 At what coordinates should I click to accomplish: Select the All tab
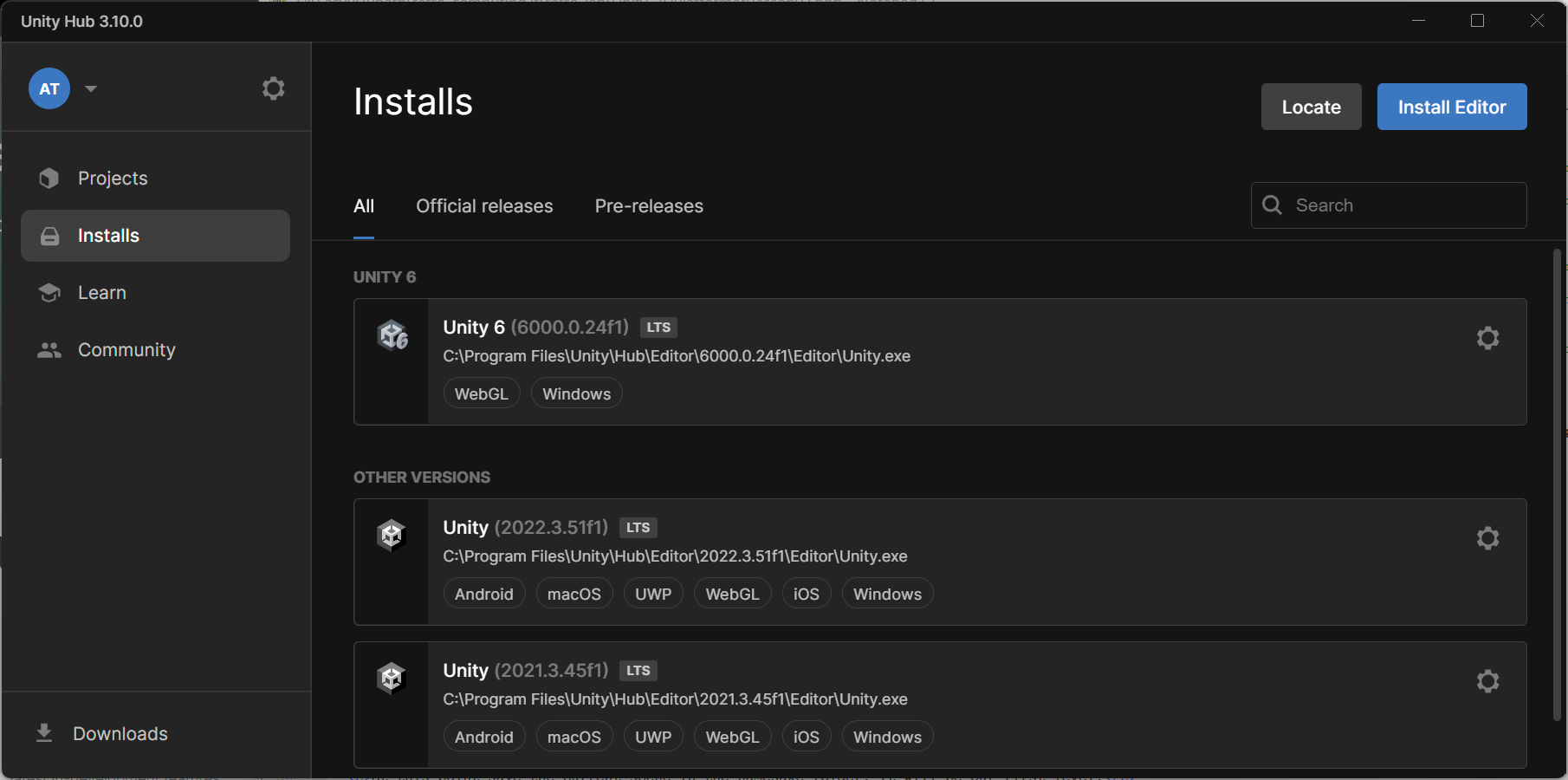[363, 206]
